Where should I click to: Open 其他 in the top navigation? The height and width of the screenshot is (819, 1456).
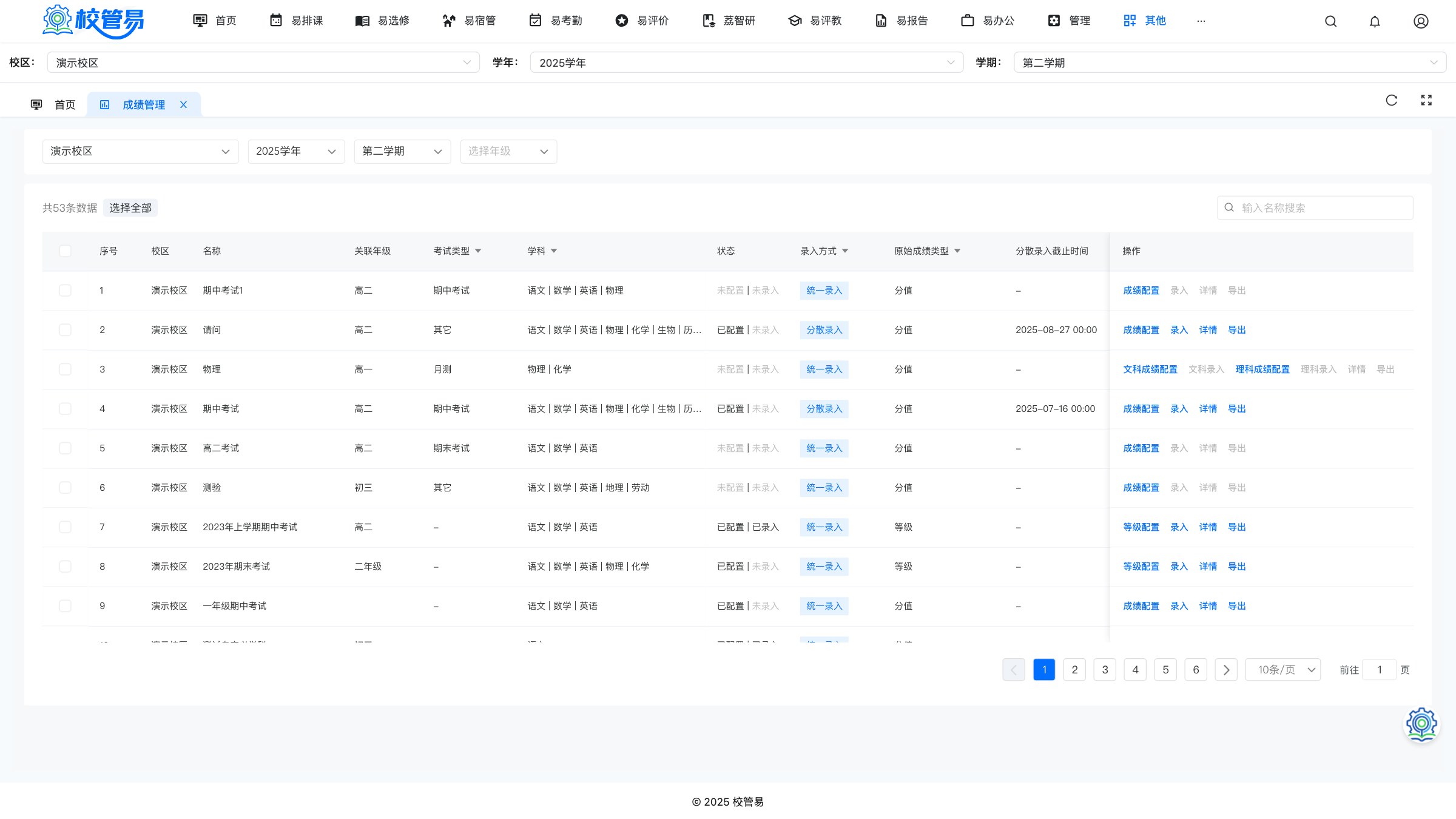click(x=1144, y=21)
